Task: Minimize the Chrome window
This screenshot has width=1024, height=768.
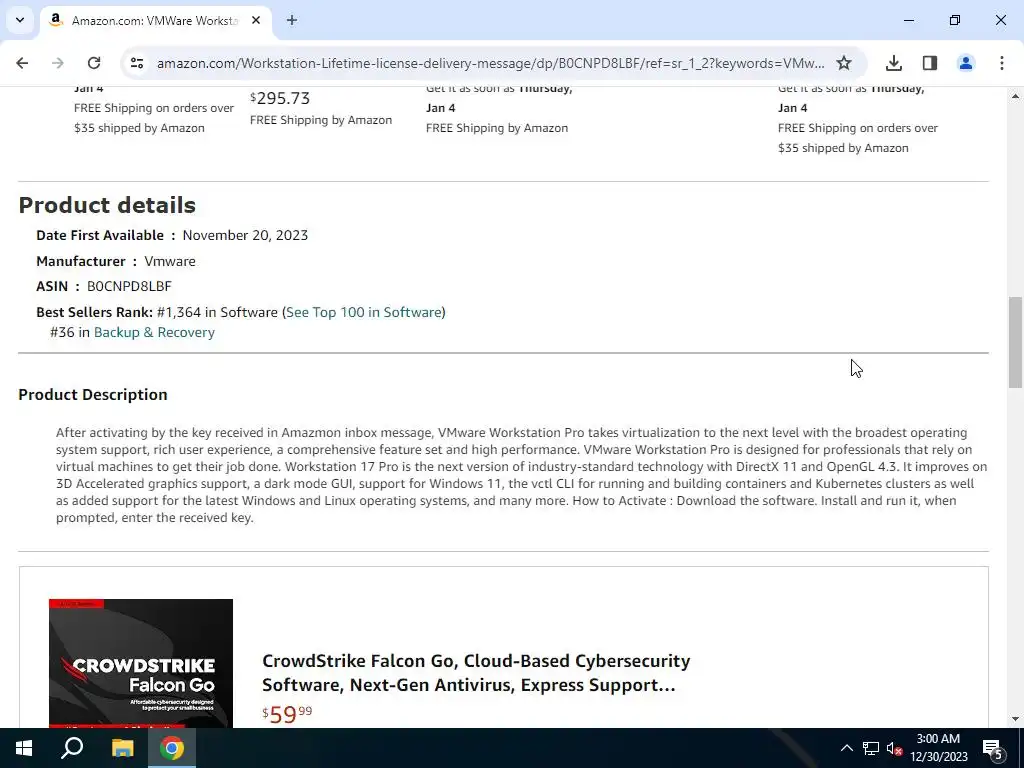Action: point(909,20)
